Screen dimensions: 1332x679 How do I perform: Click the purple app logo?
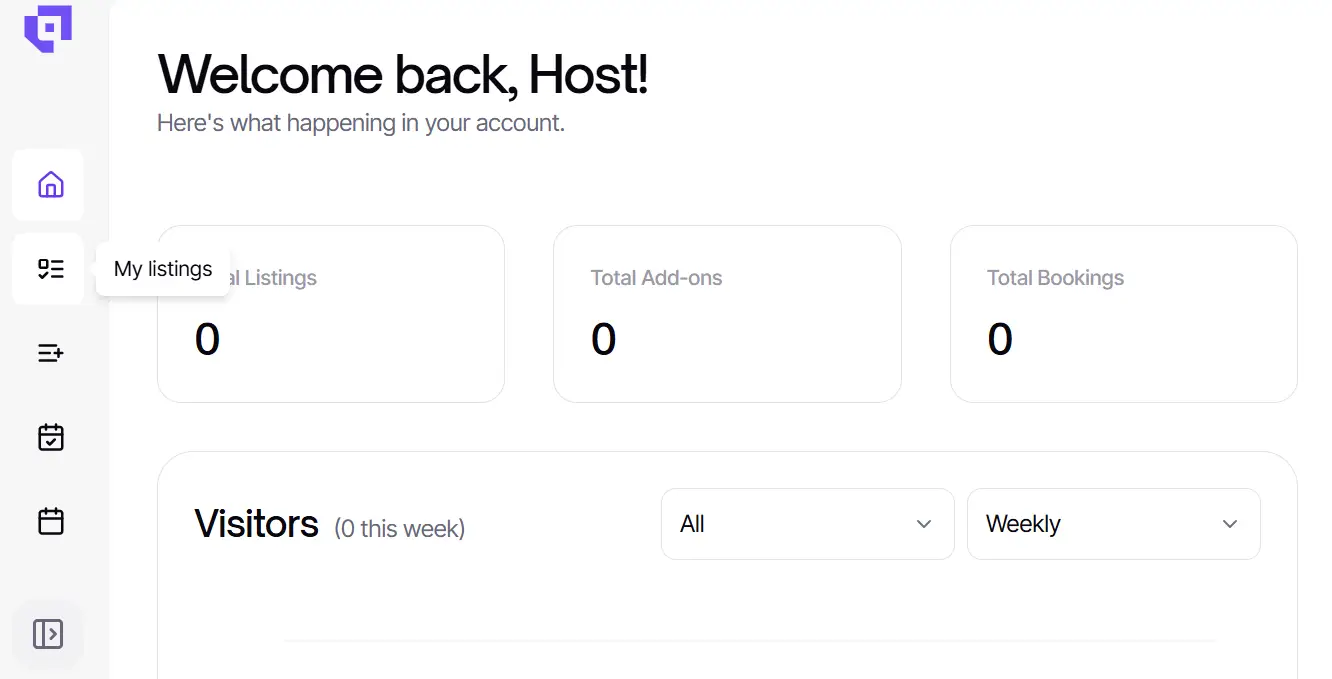click(x=48, y=28)
